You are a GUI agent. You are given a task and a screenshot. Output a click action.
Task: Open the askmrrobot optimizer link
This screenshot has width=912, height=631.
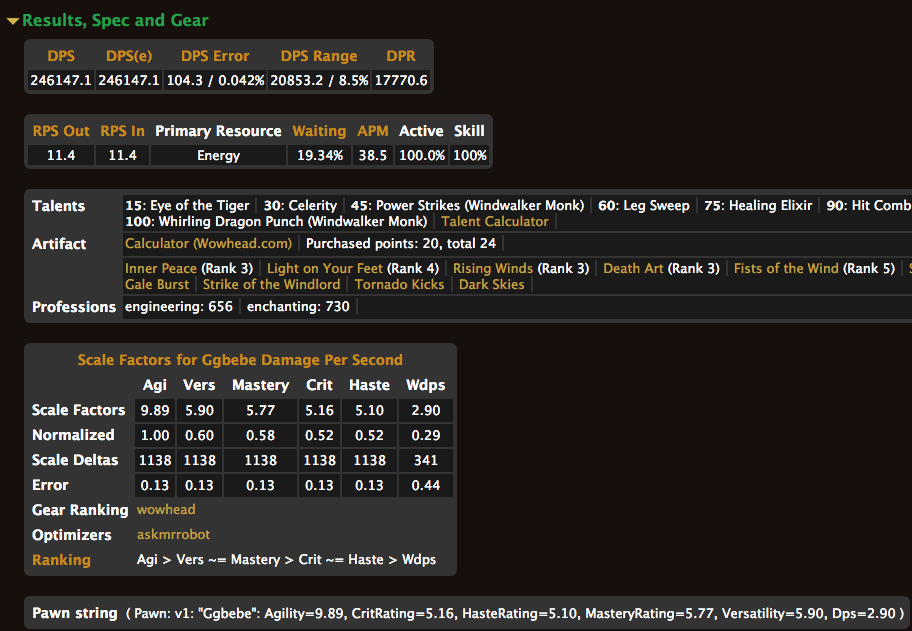[x=173, y=535]
